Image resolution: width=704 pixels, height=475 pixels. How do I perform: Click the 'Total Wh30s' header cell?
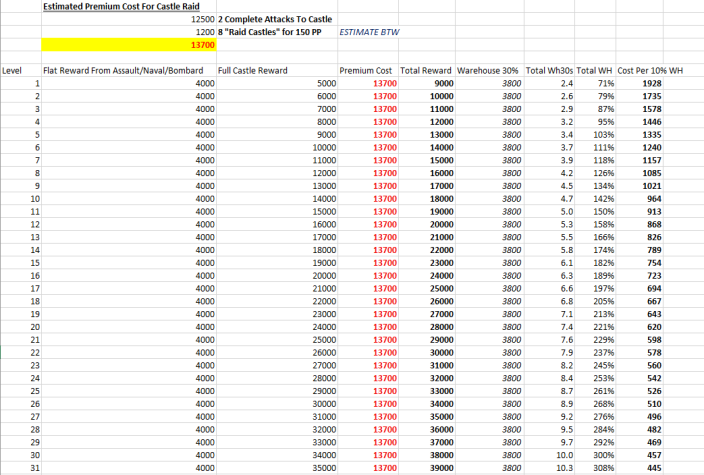click(x=549, y=70)
